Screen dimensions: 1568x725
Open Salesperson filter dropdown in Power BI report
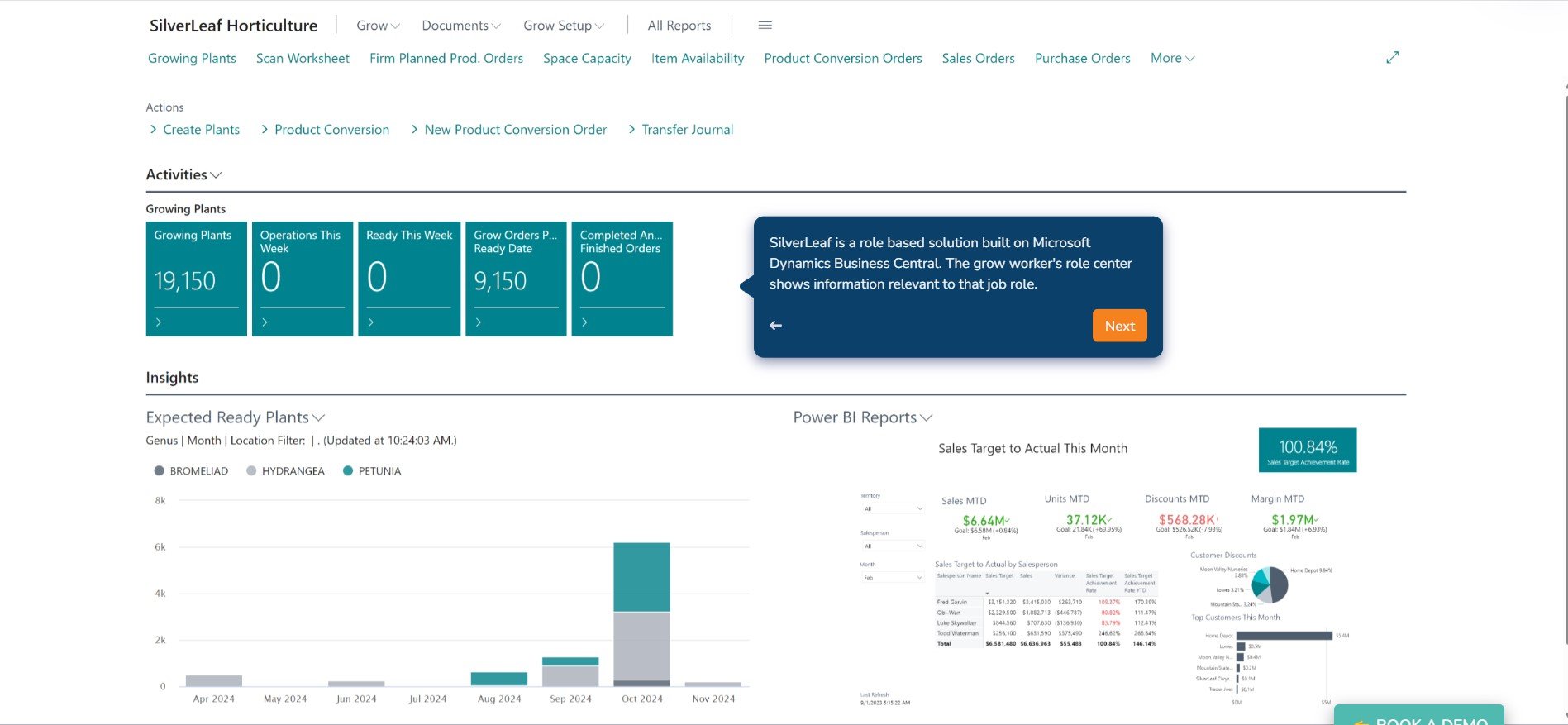[x=893, y=546]
